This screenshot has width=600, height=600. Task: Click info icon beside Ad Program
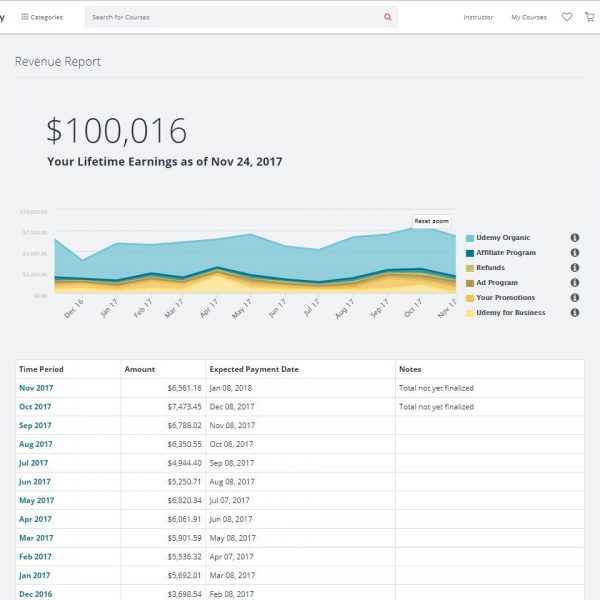575,283
